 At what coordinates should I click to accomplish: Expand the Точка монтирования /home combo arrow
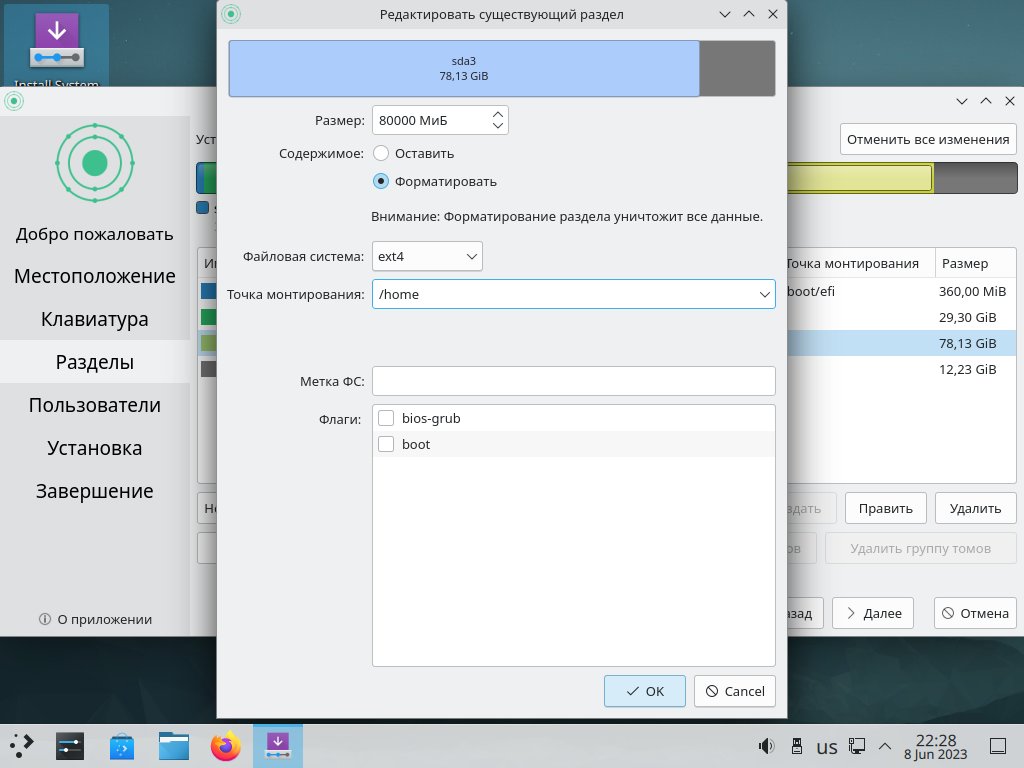[764, 295]
